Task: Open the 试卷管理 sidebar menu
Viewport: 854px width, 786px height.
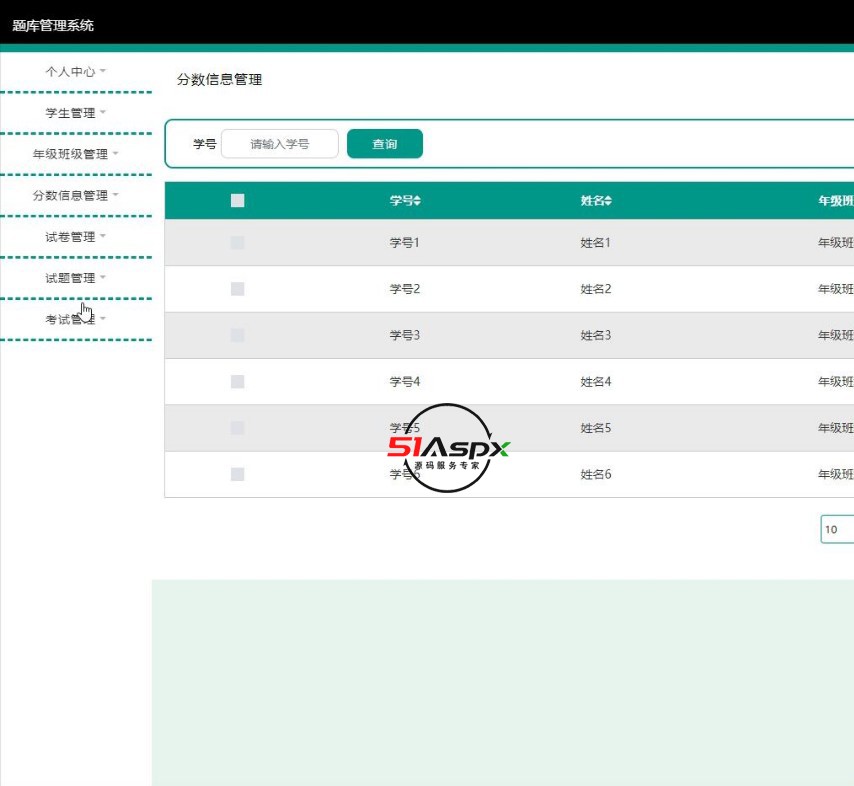Action: (x=75, y=237)
